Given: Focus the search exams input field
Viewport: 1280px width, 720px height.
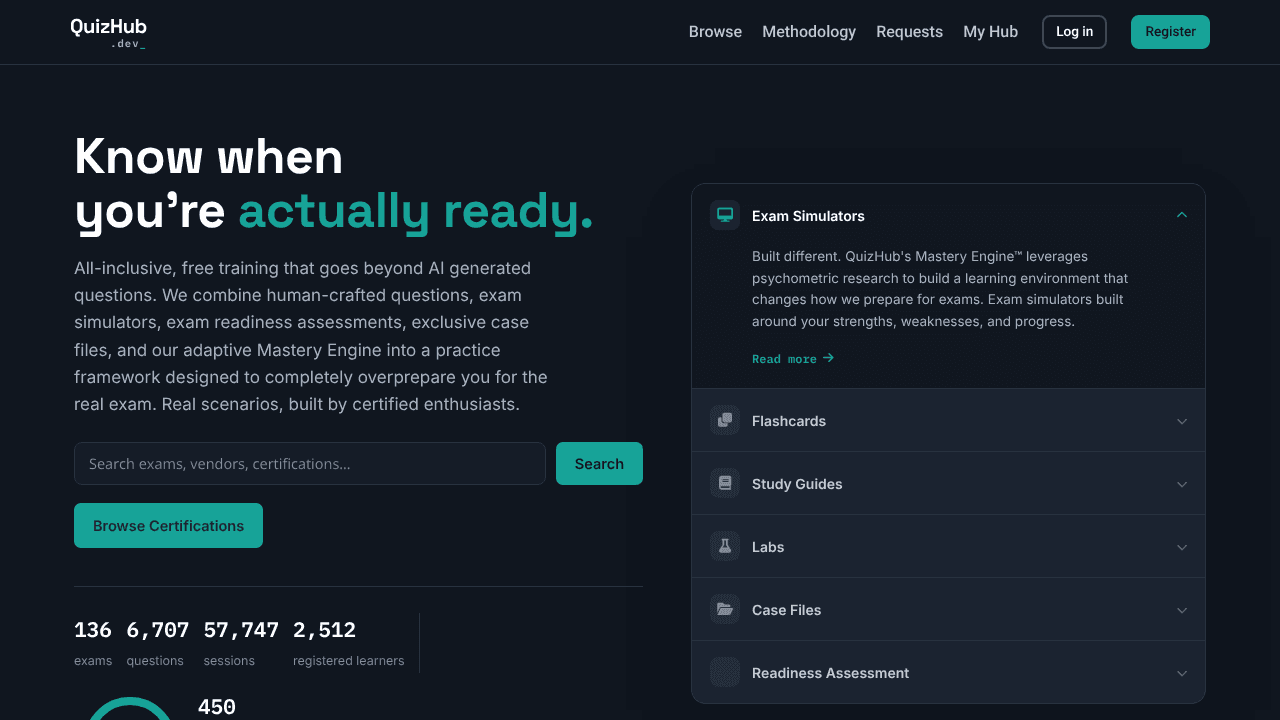Looking at the screenshot, I should pyautogui.click(x=310, y=463).
